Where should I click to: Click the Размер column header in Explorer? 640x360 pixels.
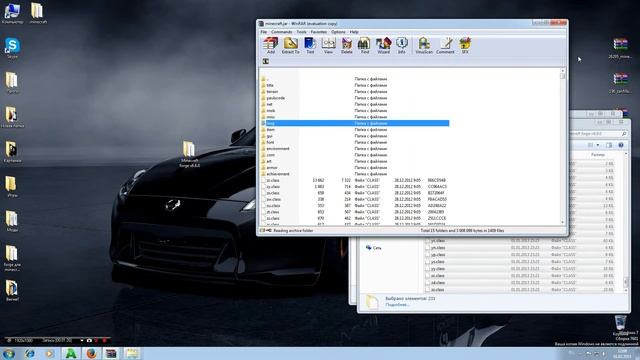pos(598,155)
